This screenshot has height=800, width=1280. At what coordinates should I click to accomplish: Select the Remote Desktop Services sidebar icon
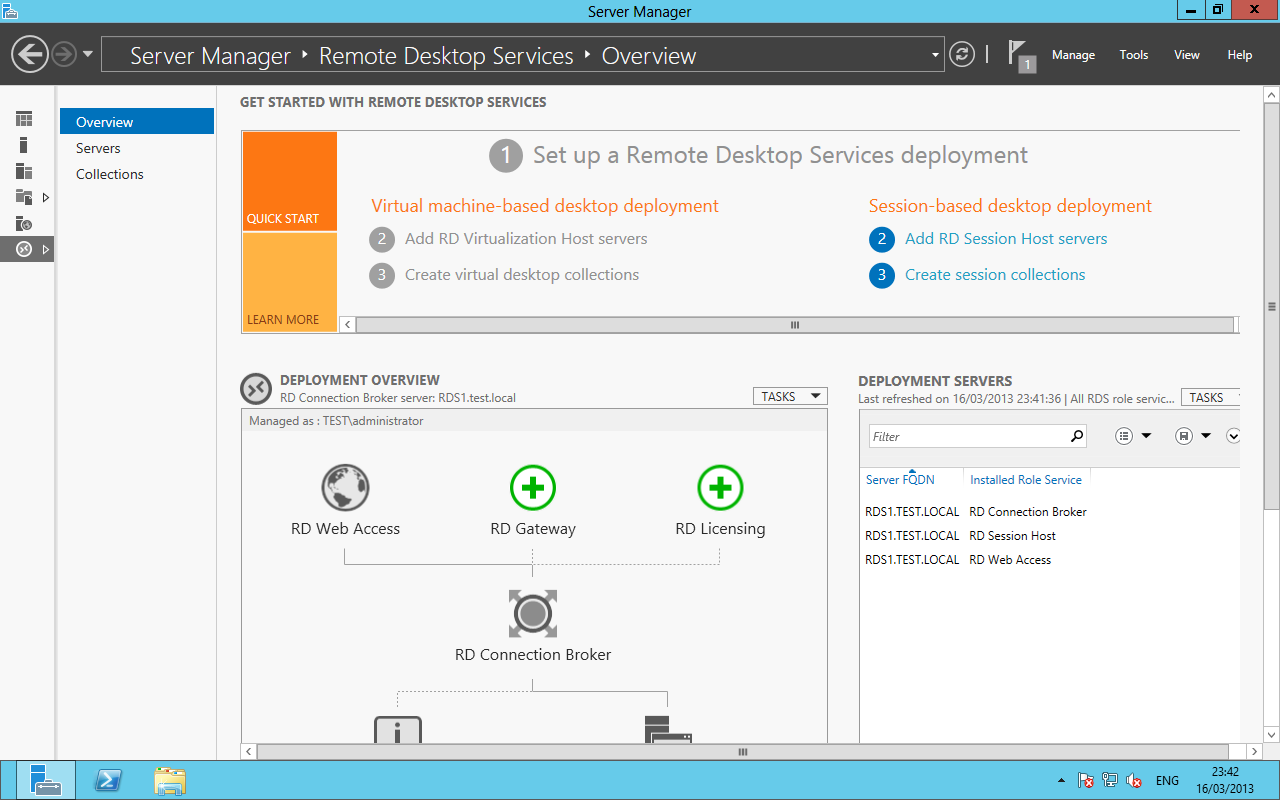tap(24, 249)
